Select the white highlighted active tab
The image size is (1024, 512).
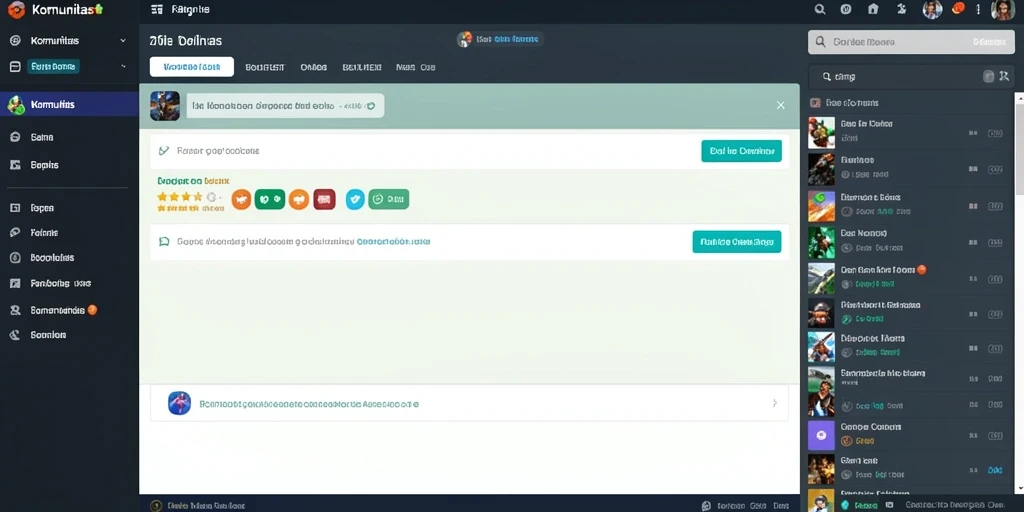click(x=191, y=67)
